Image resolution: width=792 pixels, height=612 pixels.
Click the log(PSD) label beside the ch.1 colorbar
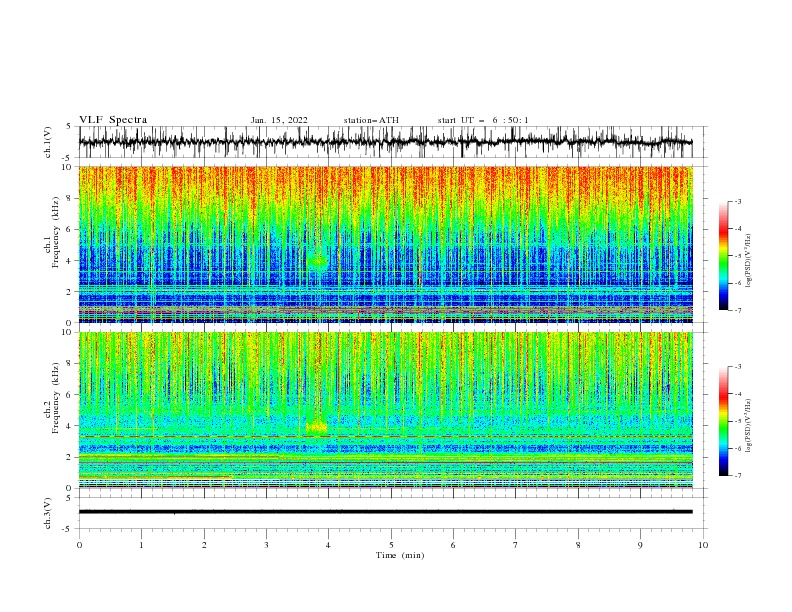pyautogui.click(x=749, y=261)
